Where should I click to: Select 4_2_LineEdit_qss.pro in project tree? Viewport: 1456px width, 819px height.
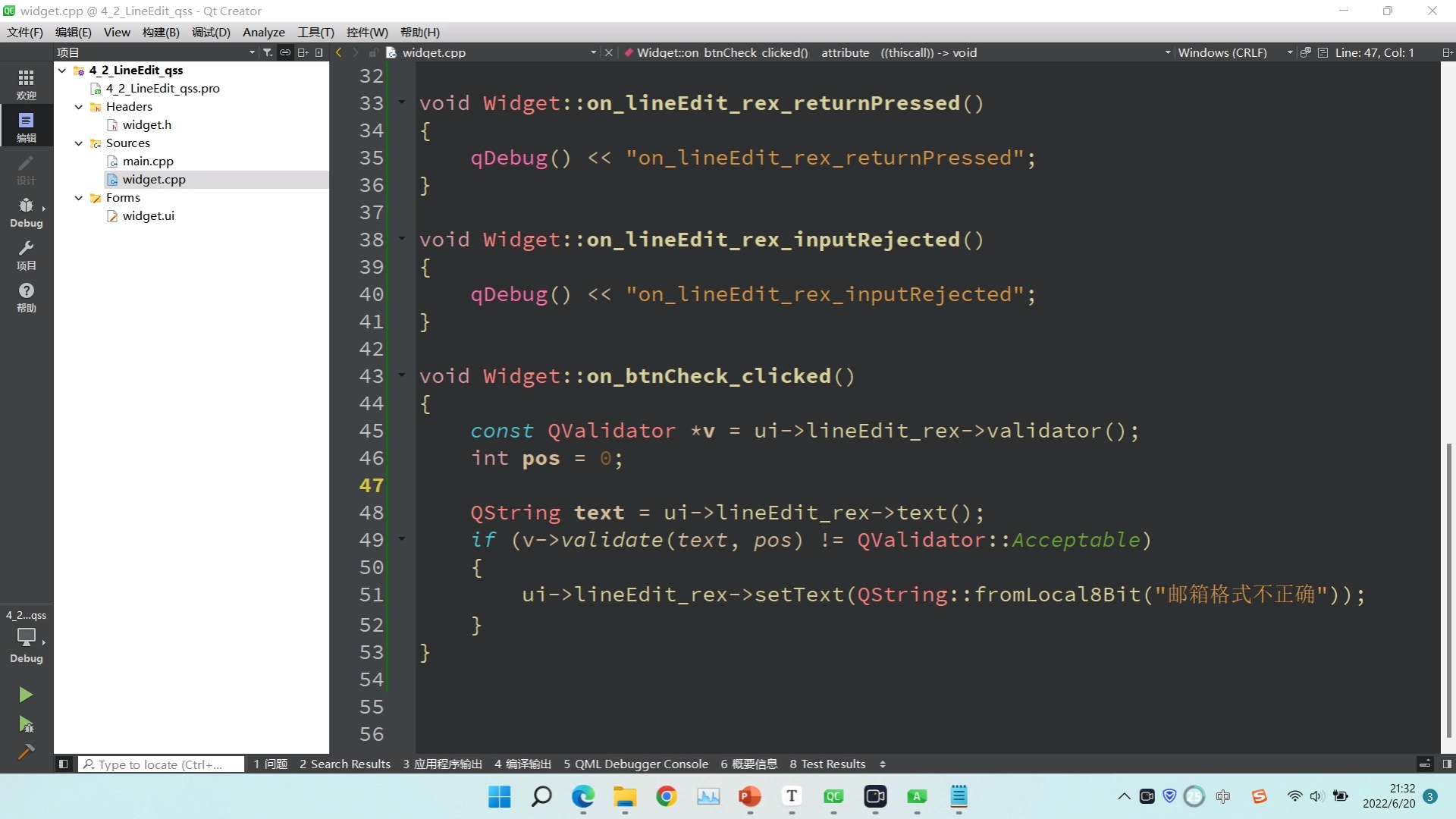coord(162,88)
